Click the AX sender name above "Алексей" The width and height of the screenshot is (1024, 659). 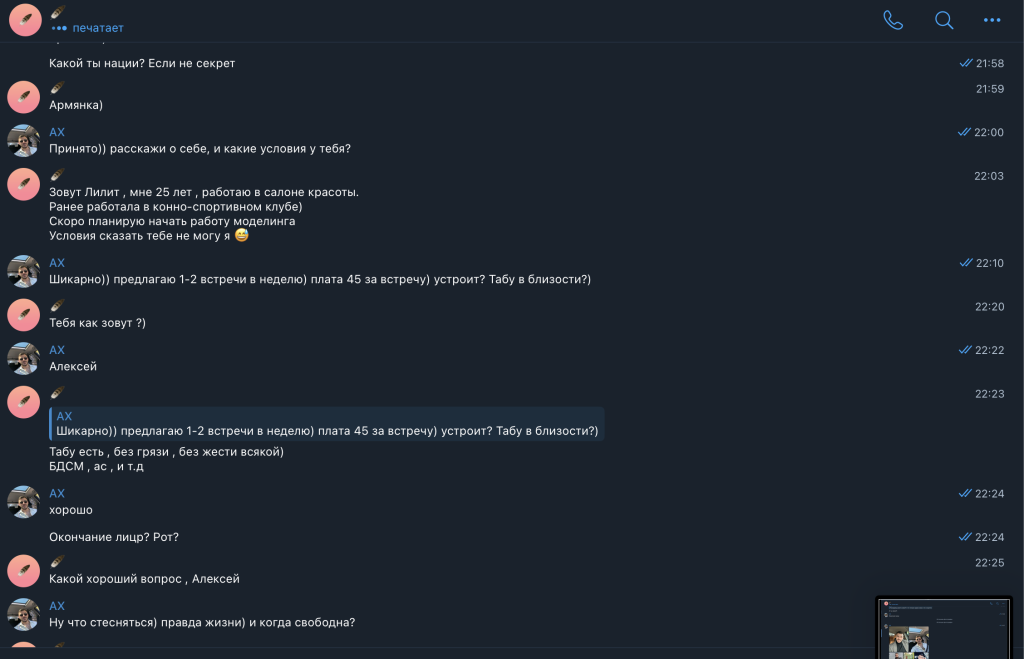[57, 350]
